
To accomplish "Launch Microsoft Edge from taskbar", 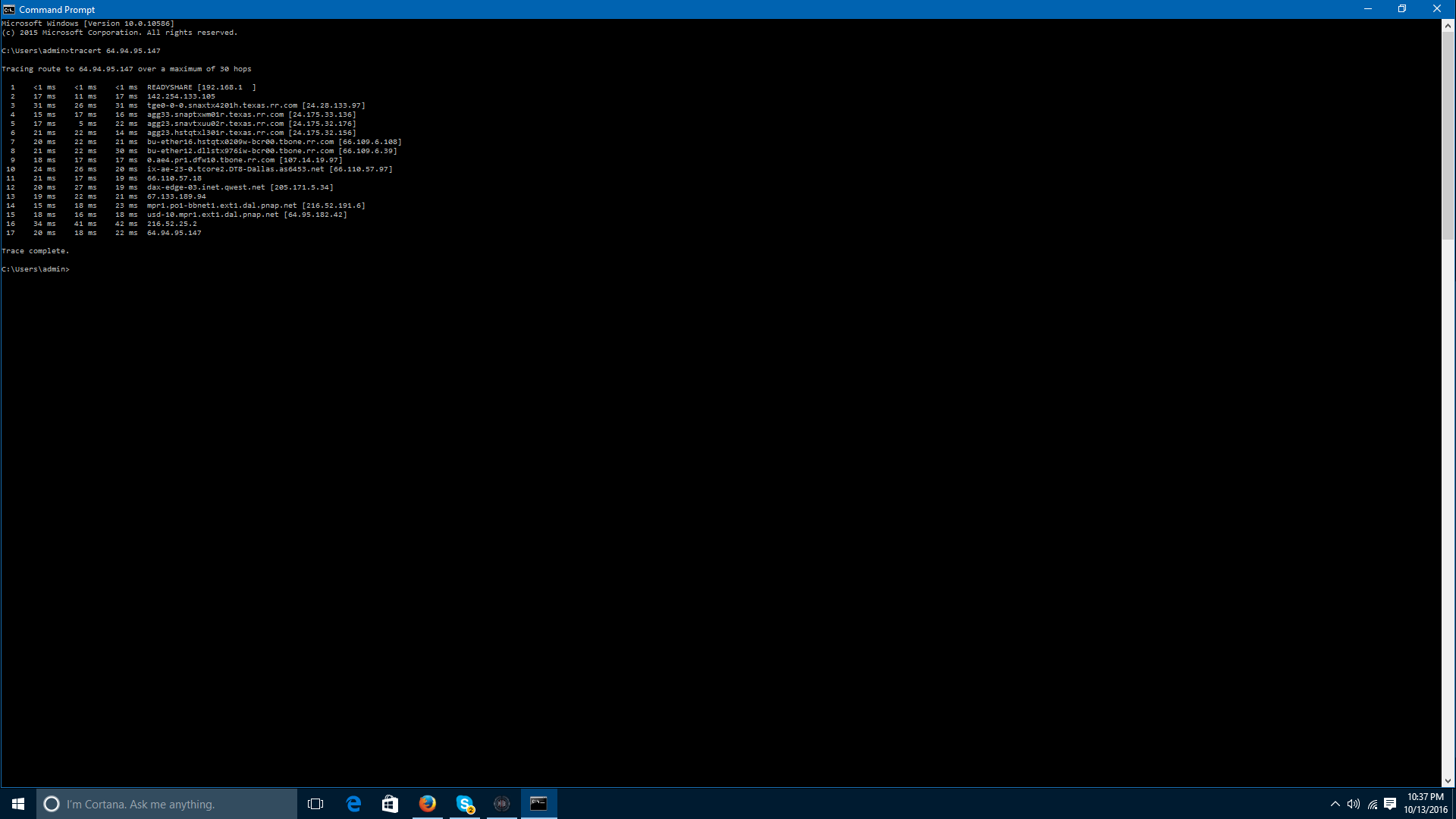I will tap(353, 804).
